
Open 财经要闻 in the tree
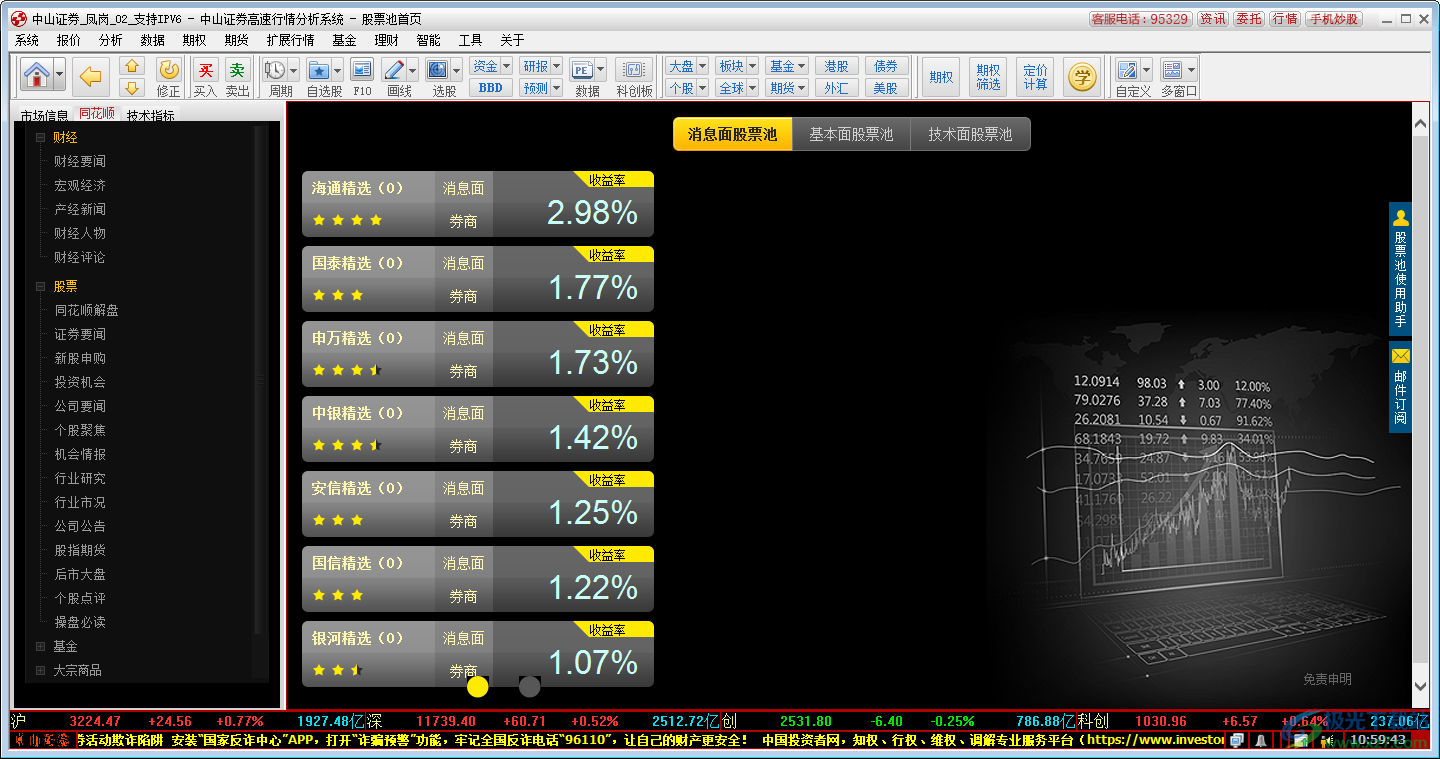click(x=80, y=162)
